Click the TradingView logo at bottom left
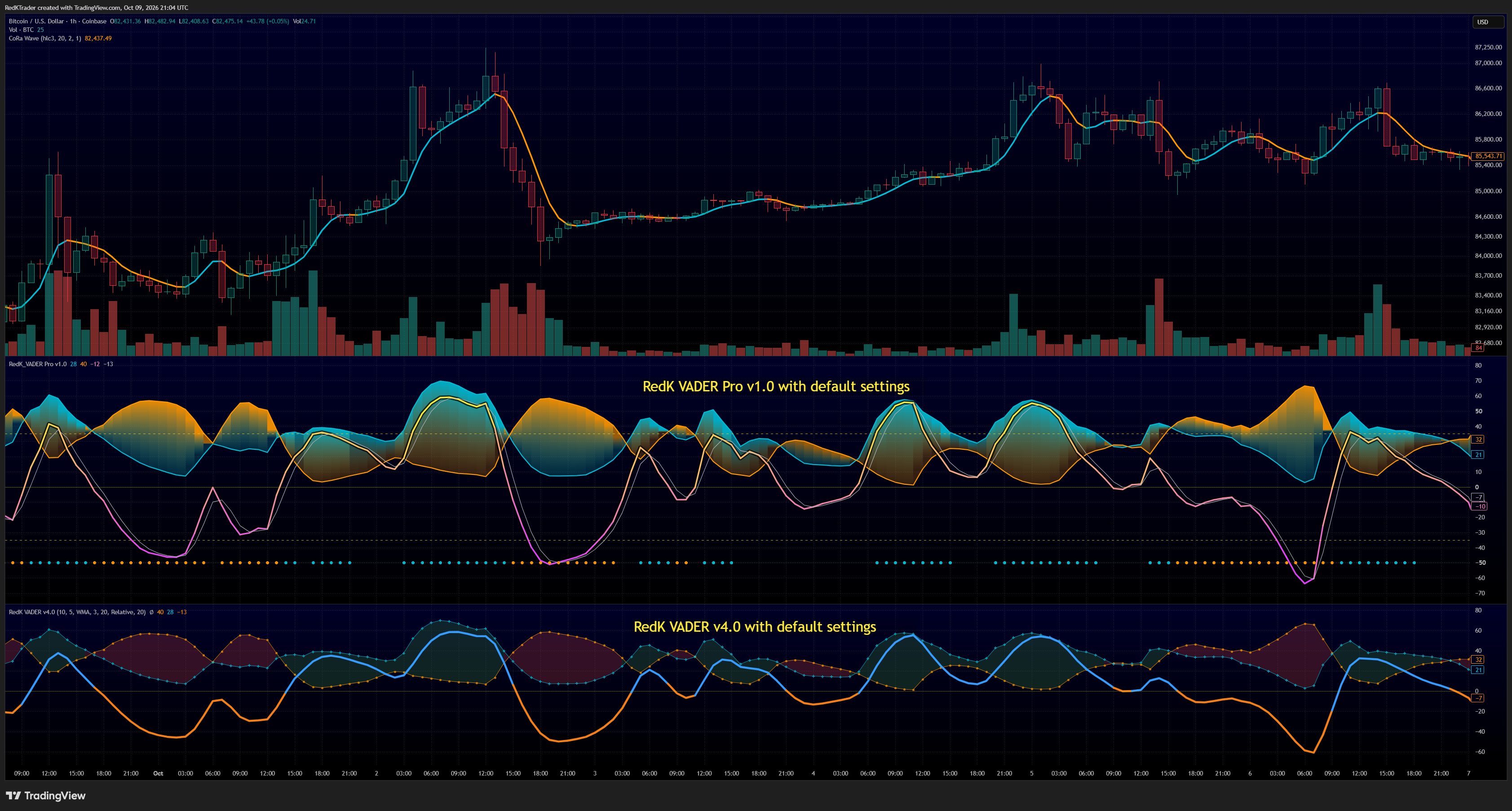Screen dimensions: 1512x811 (x=45, y=796)
